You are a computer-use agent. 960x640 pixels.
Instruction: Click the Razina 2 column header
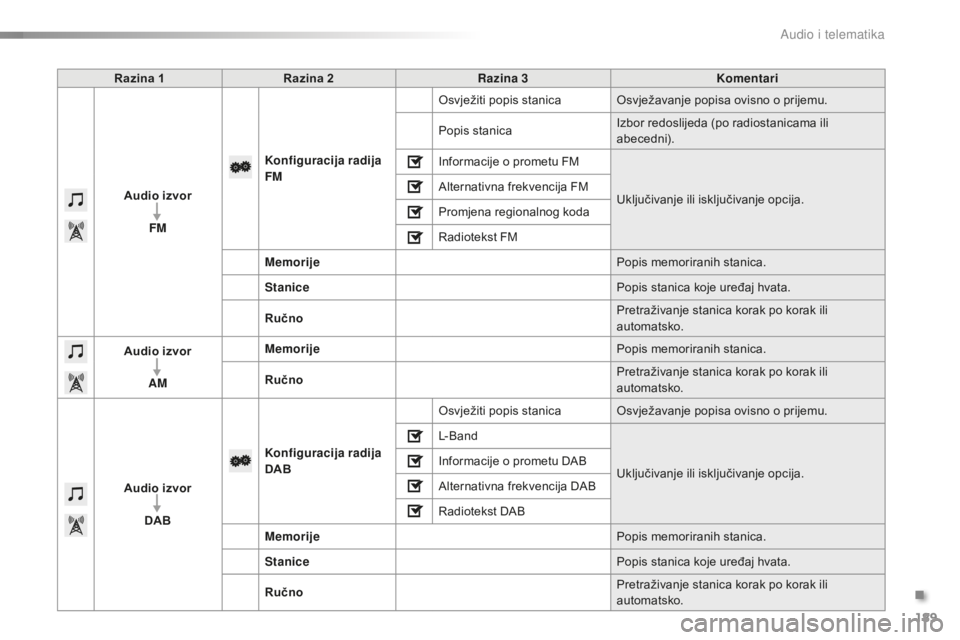[x=309, y=78]
